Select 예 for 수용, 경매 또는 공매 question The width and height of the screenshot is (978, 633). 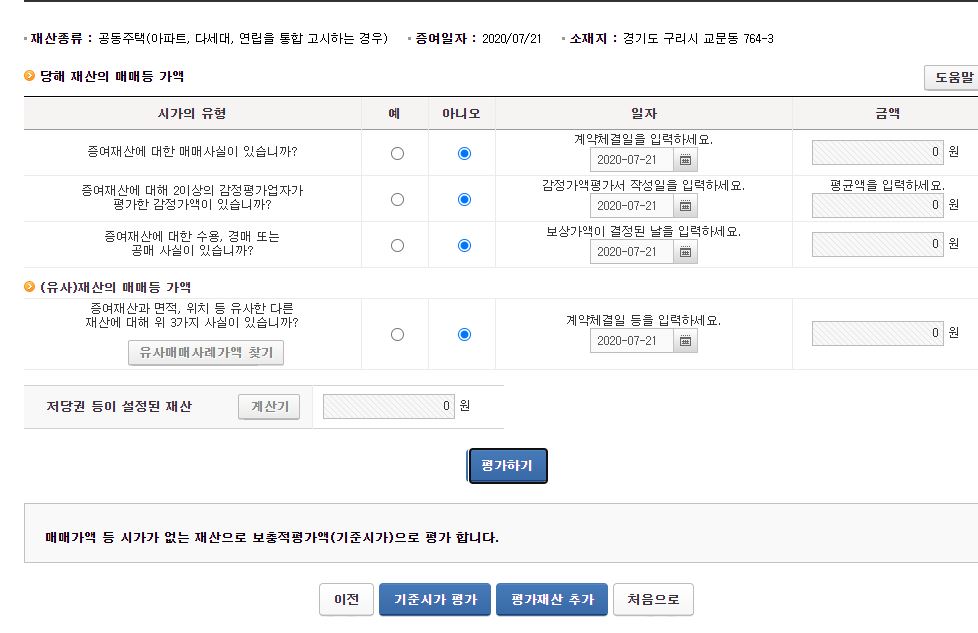coord(397,245)
